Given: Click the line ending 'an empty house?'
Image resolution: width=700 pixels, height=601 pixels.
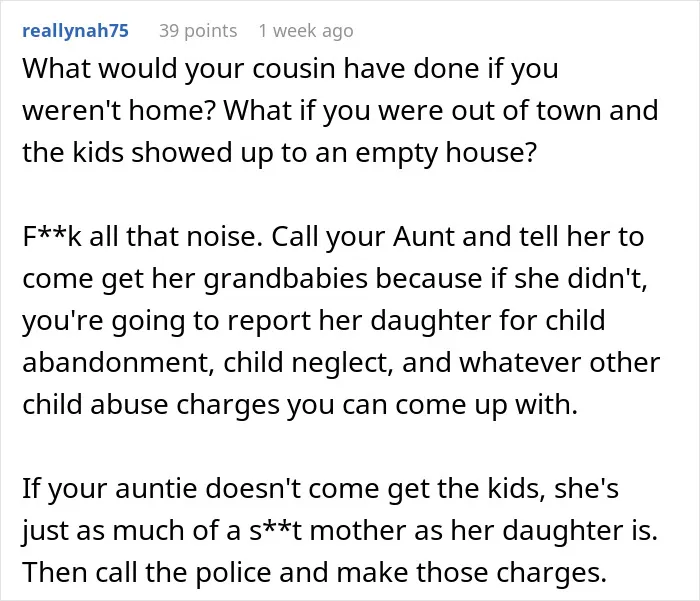Looking at the screenshot, I should 279,152.
